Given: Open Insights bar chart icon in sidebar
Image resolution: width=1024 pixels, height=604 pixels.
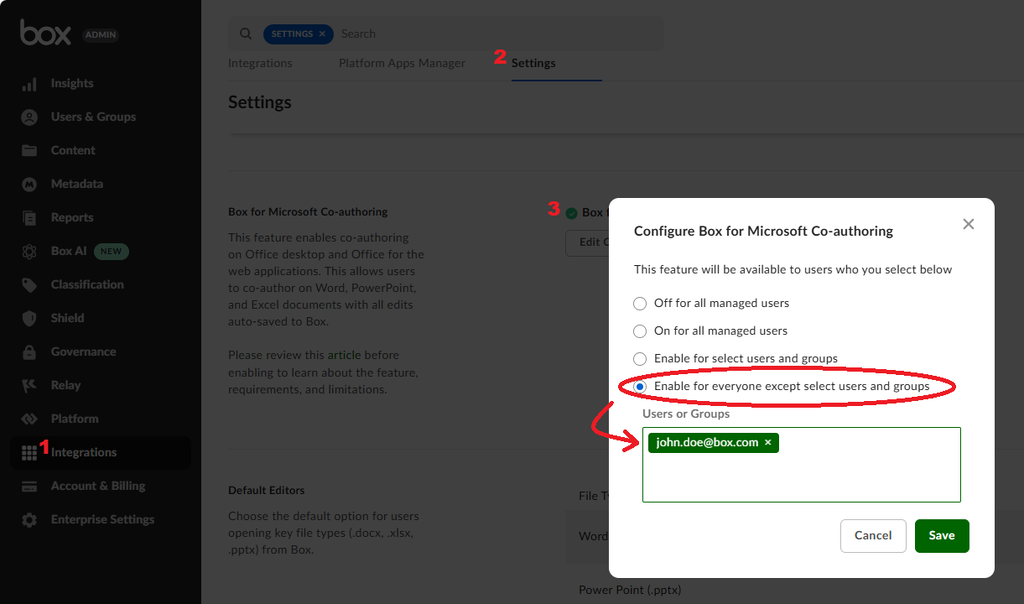Looking at the screenshot, I should pyautogui.click(x=30, y=84).
